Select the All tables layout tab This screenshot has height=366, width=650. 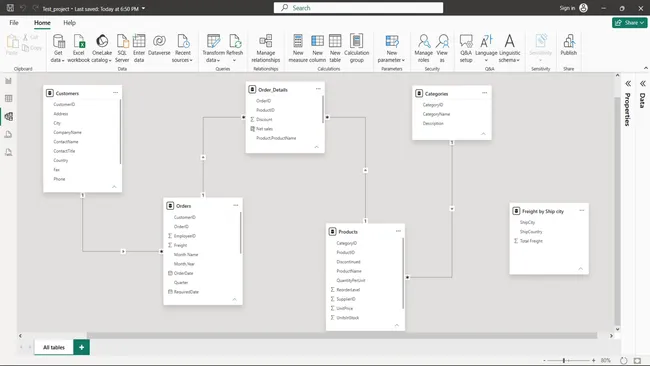click(x=54, y=347)
